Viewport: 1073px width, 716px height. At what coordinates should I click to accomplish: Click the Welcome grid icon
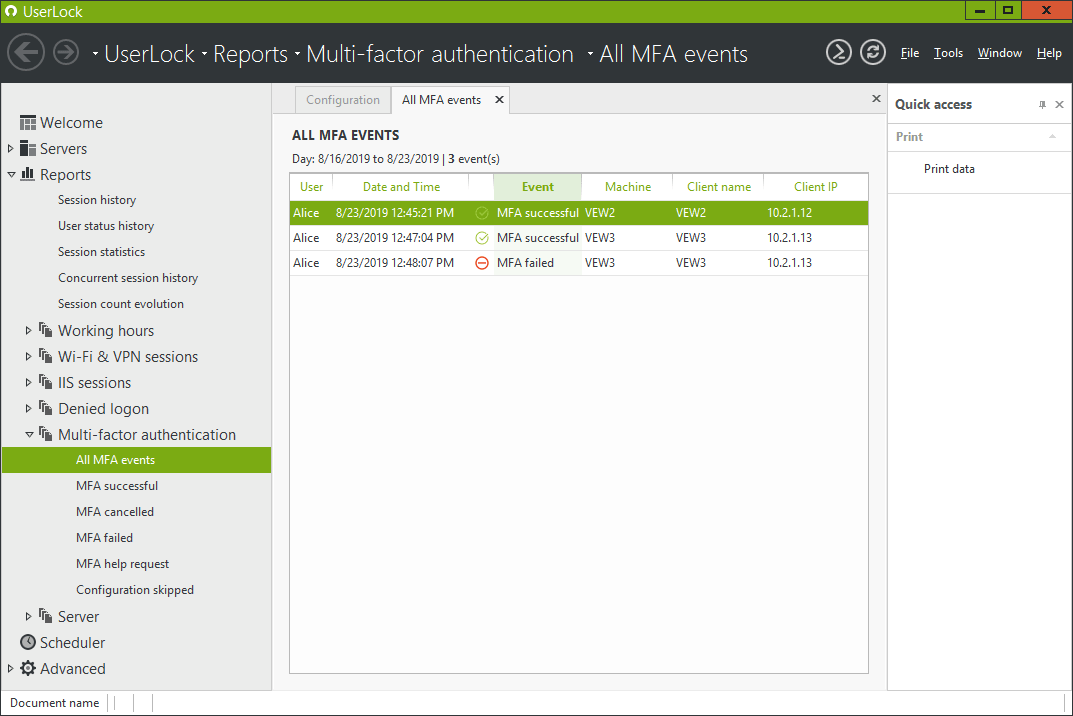(28, 123)
